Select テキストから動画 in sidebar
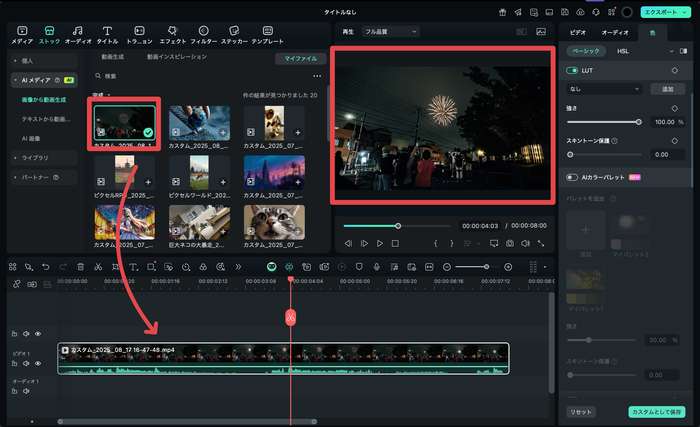 pyautogui.click(x=46, y=119)
